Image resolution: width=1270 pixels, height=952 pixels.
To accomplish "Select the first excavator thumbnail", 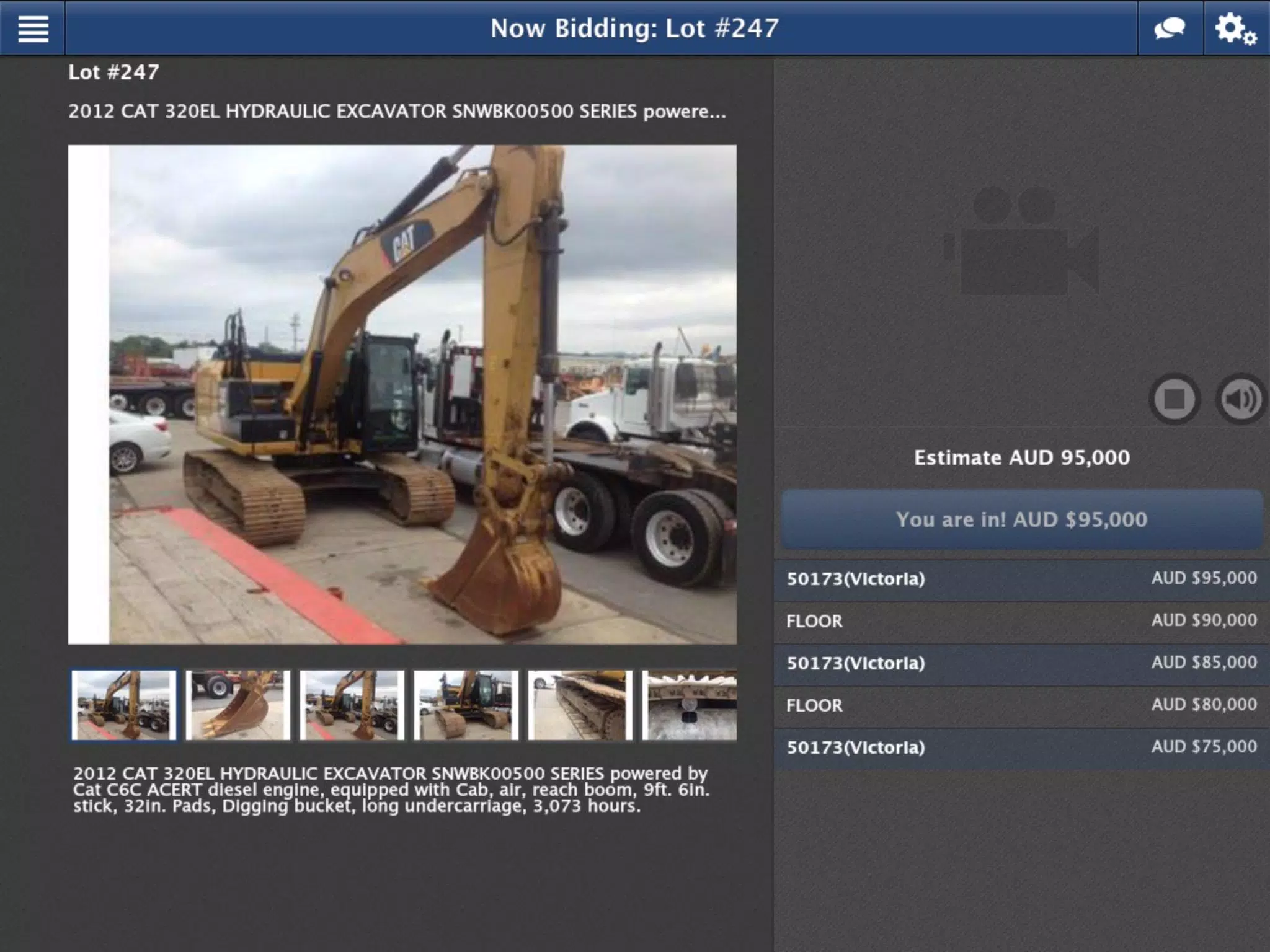I will point(124,705).
